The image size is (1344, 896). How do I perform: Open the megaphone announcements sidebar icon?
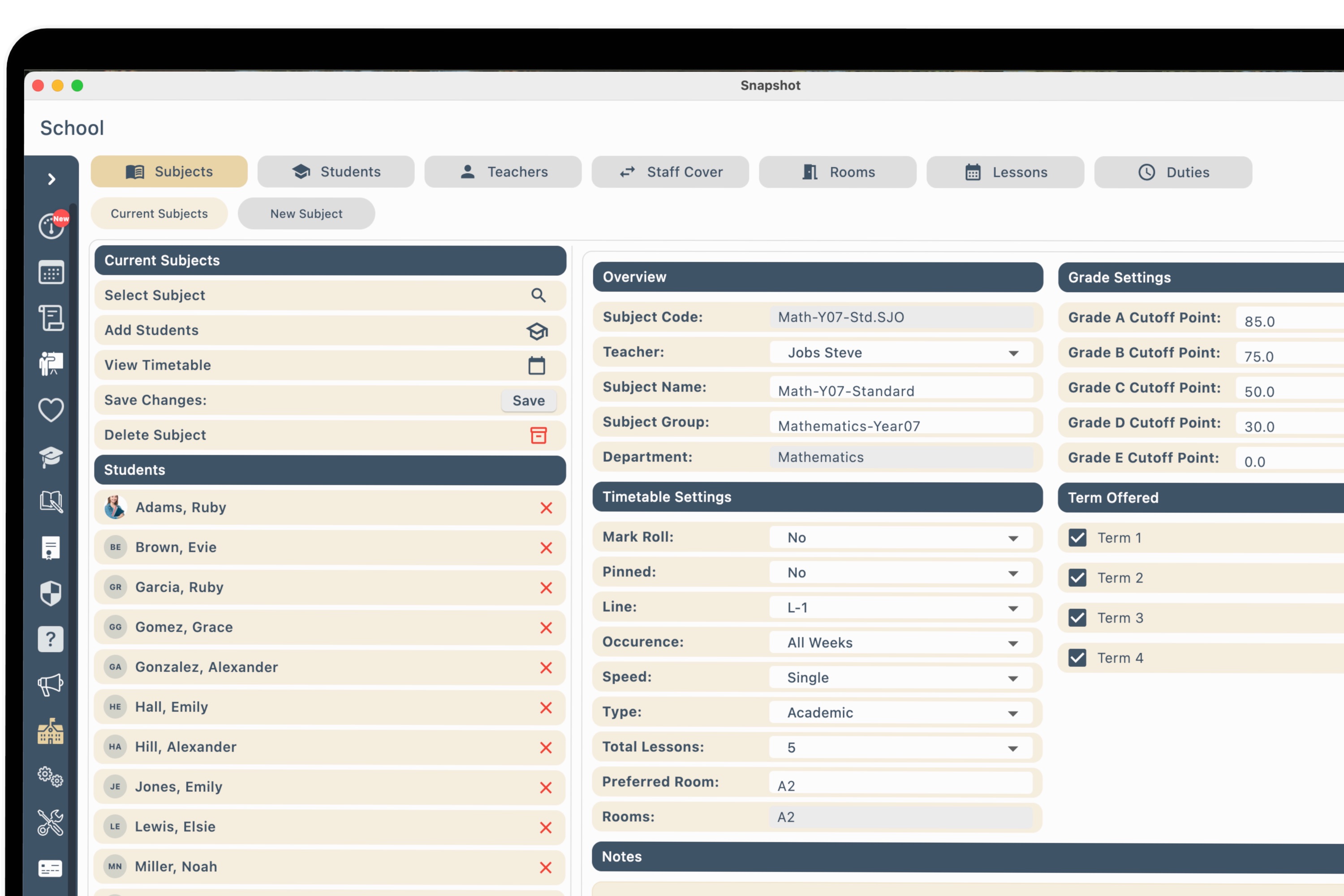click(x=51, y=685)
